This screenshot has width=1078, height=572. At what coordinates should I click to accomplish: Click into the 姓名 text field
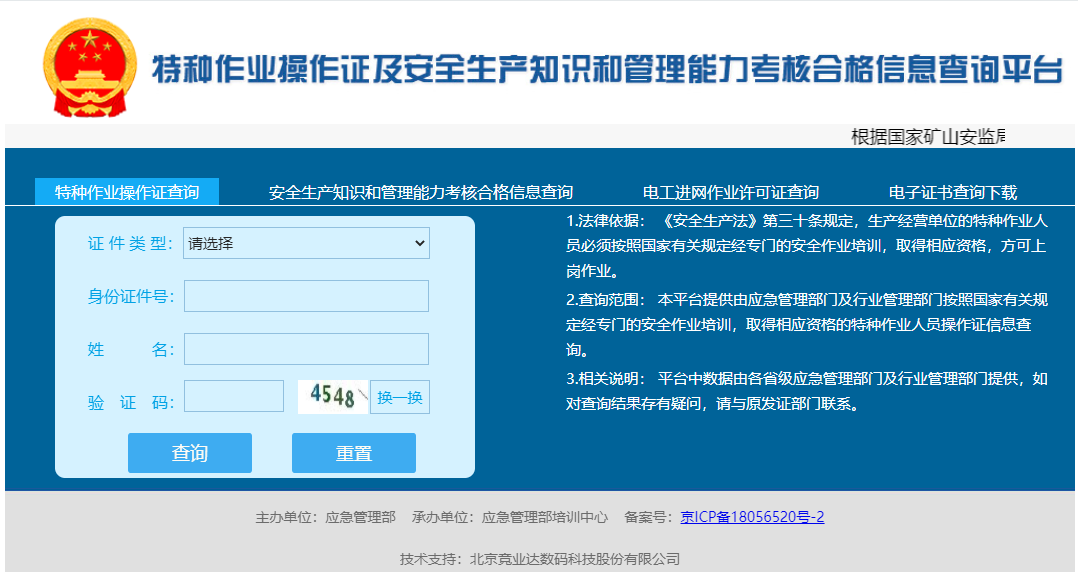pos(306,349)
